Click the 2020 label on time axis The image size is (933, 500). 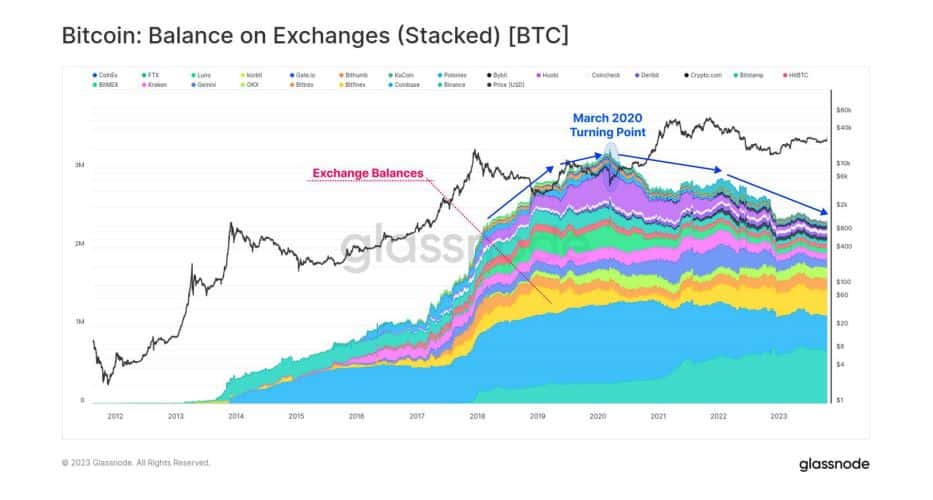coord(598,415)
